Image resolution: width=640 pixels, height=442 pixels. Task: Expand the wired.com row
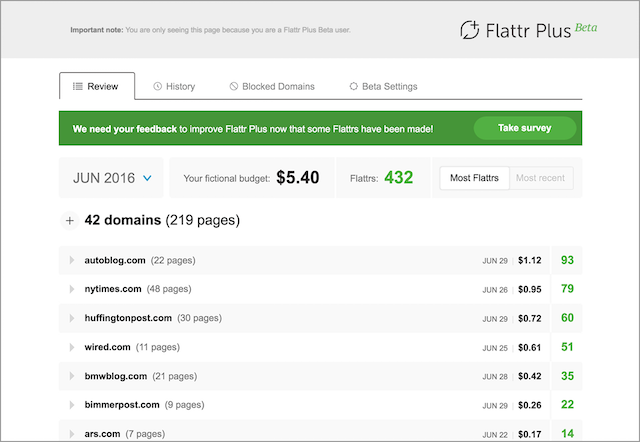coord(72,347)
